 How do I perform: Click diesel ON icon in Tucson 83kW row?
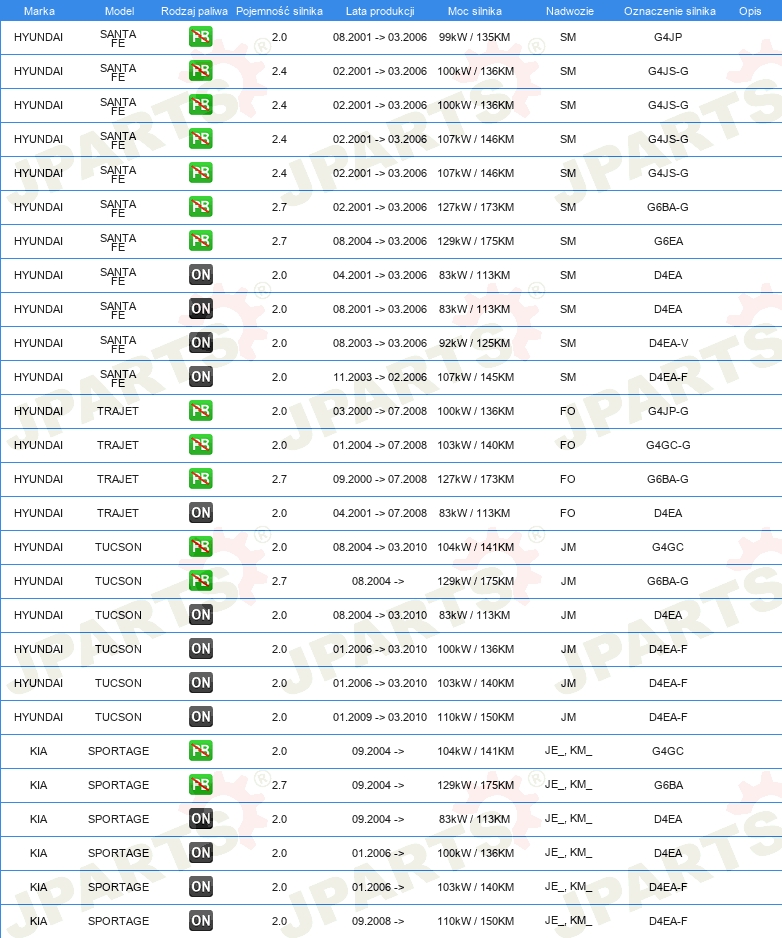coord(200,615)
